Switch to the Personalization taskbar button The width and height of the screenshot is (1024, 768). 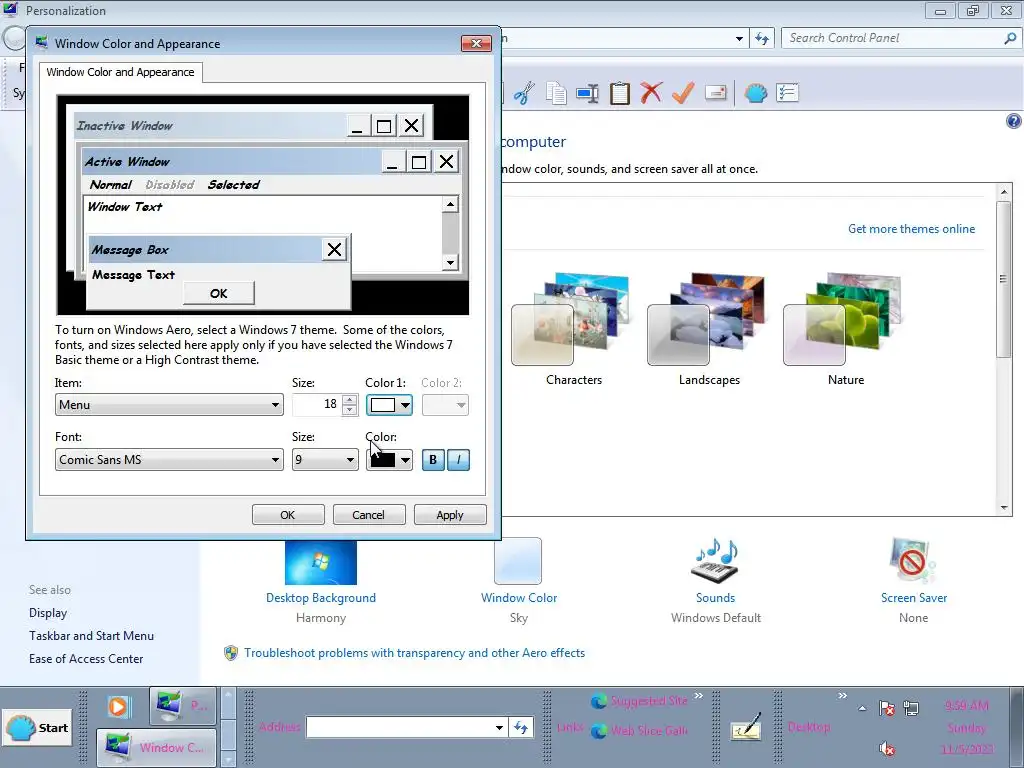point(182,705)
